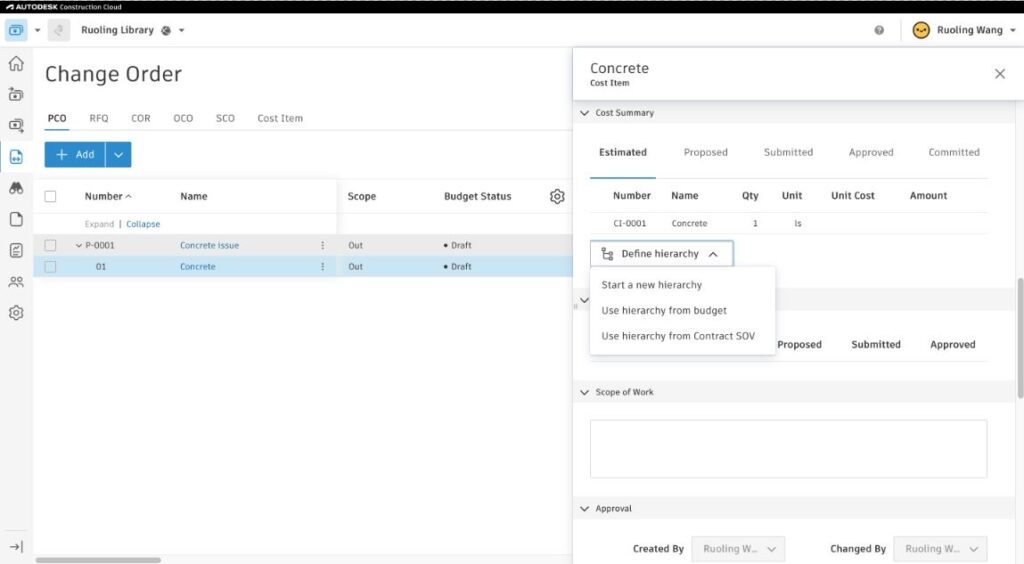Click the help question mark icon
This screenshot has height=564, width=1024.
[879, 30]
